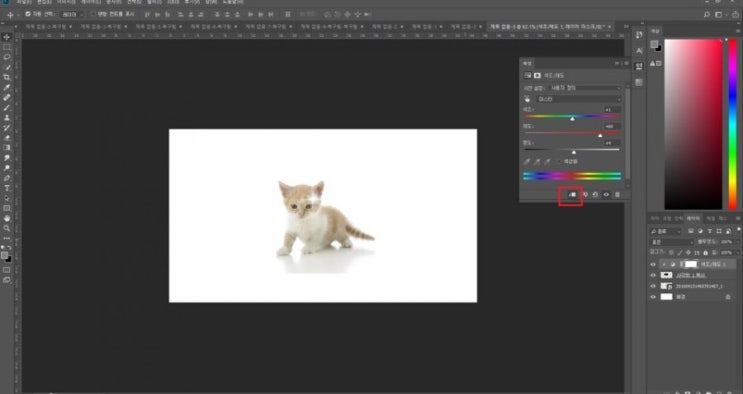Select the Rectangular Marquee tool
743x394 pixels.
point(7,47)
